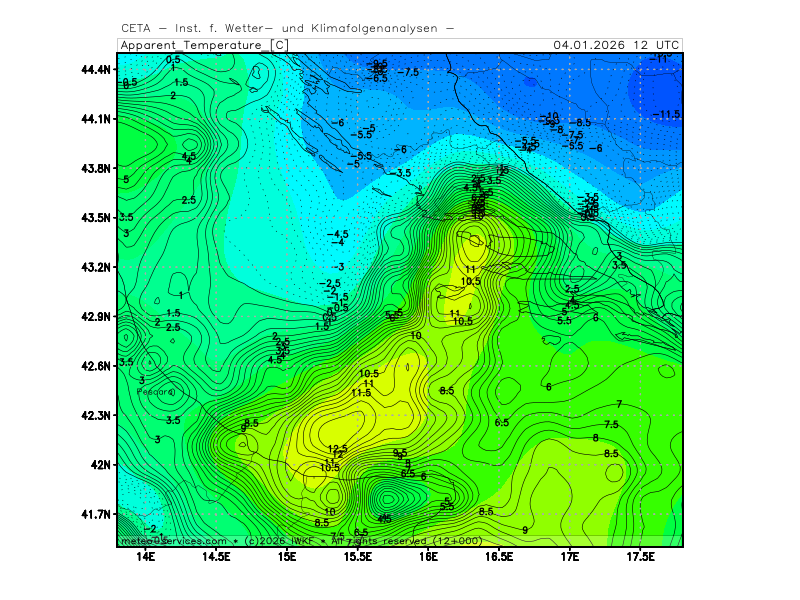
Task: Click the 43.2N latitude axis label
Action: coord(97,267)
